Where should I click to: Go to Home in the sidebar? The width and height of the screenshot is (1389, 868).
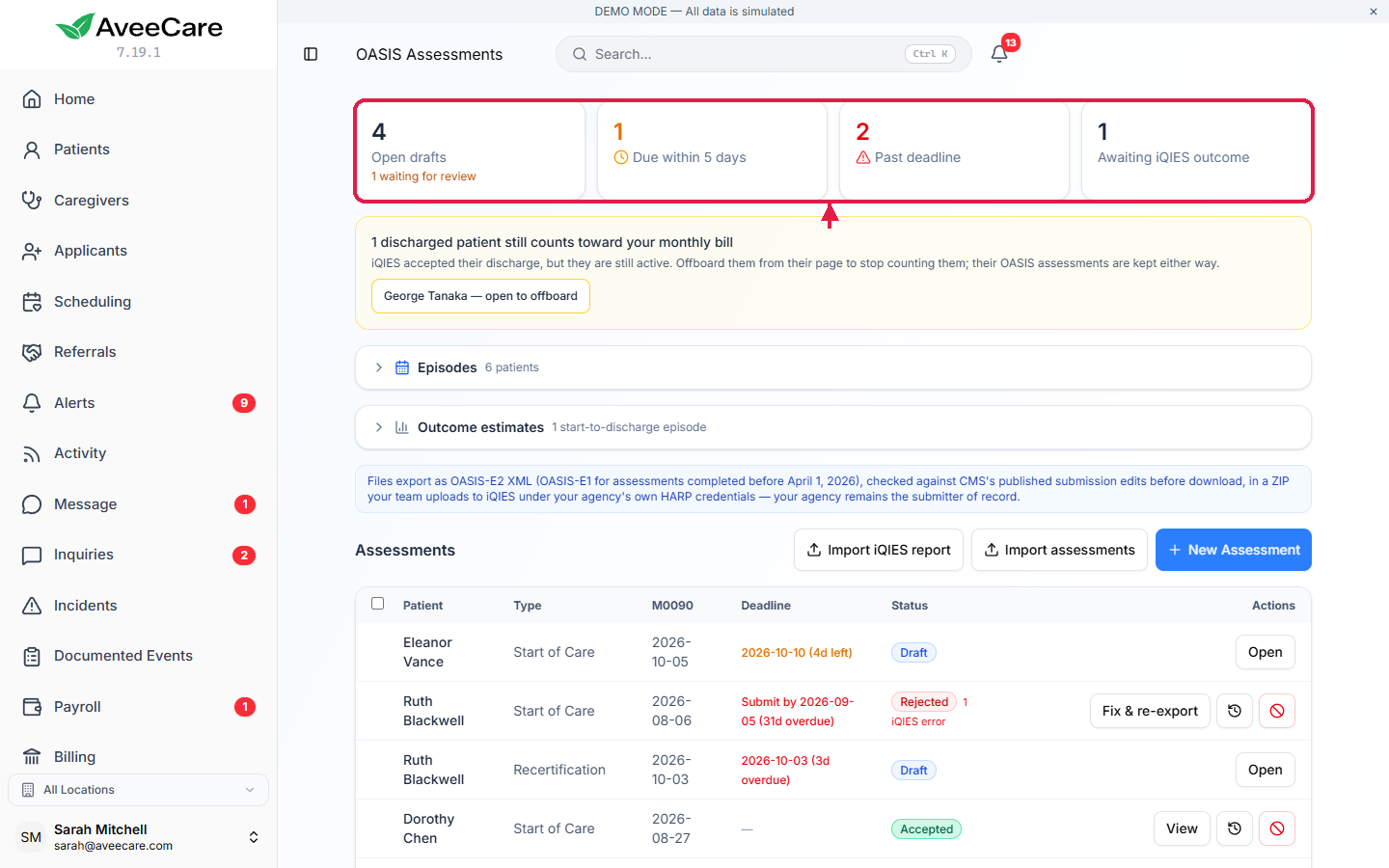pos(138,99)
